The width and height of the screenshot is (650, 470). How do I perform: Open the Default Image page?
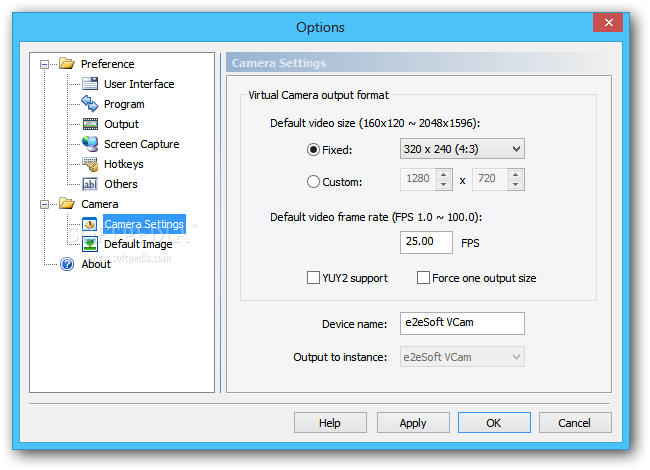[138, 244]
